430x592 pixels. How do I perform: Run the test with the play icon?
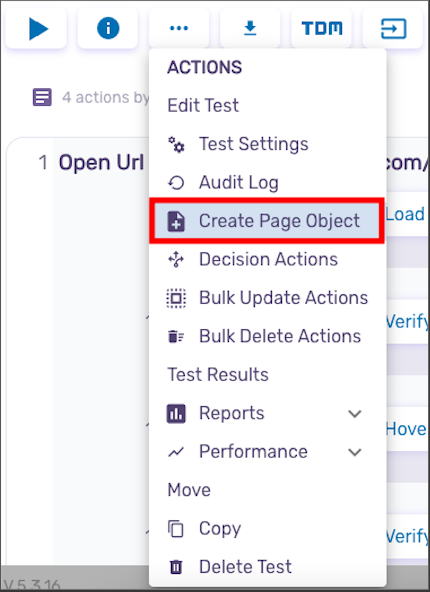37,28
